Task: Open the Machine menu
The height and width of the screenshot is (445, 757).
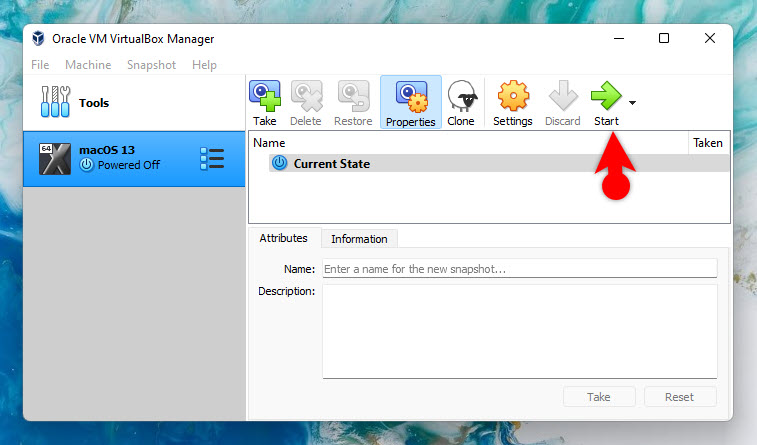Action: point(88,65)
